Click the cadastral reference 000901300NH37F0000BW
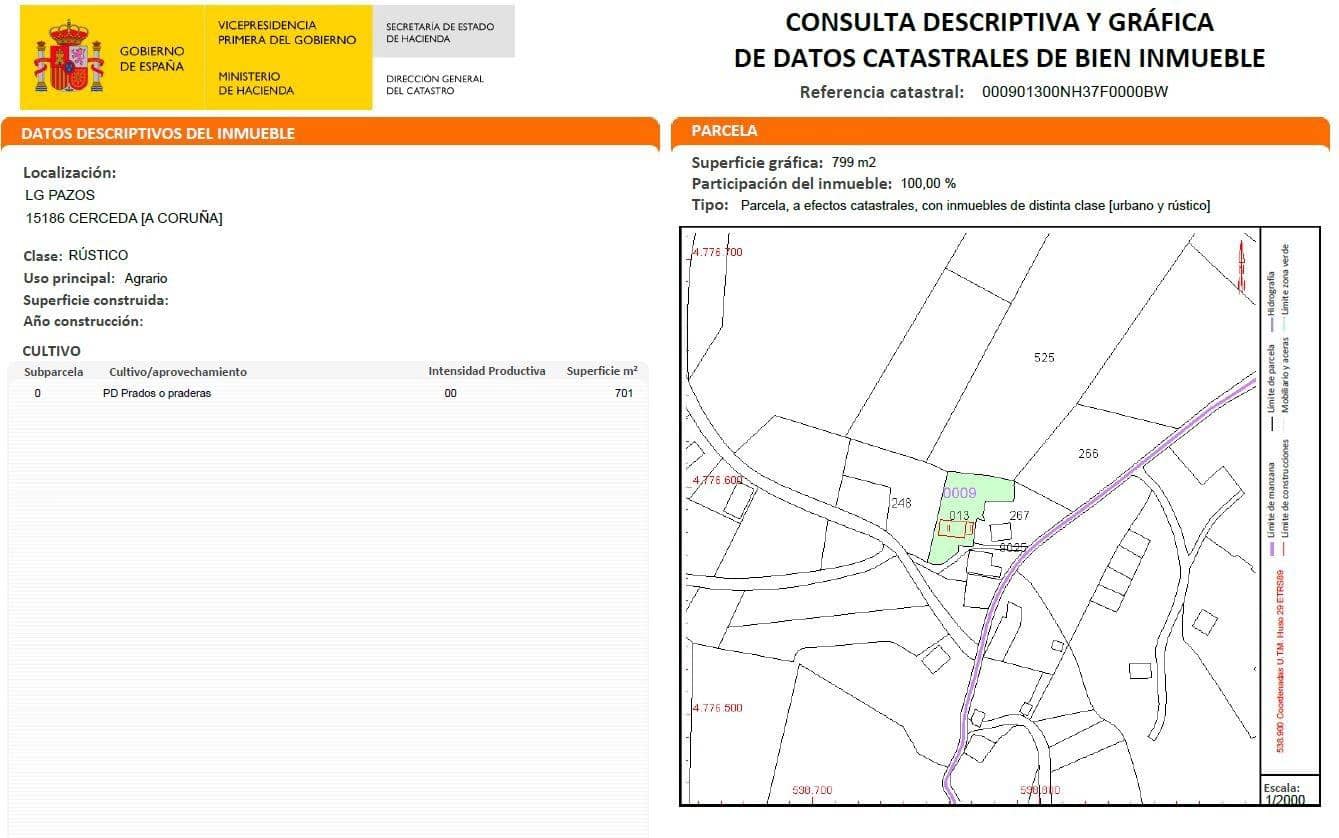The width and height of the screenshot is (1339, 838). 1074,92
